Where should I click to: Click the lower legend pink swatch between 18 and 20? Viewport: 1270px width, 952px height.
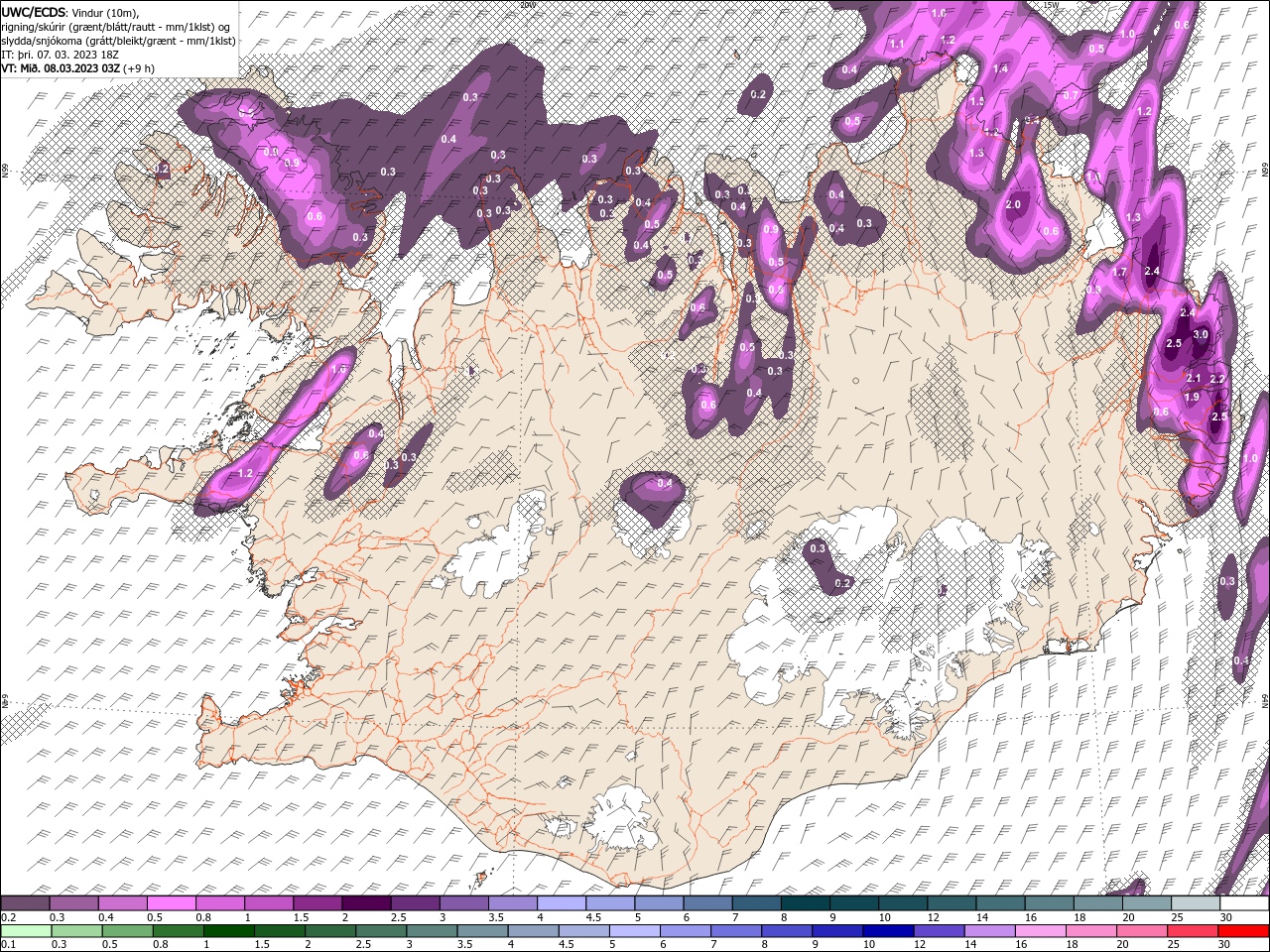pos(1091,931)
